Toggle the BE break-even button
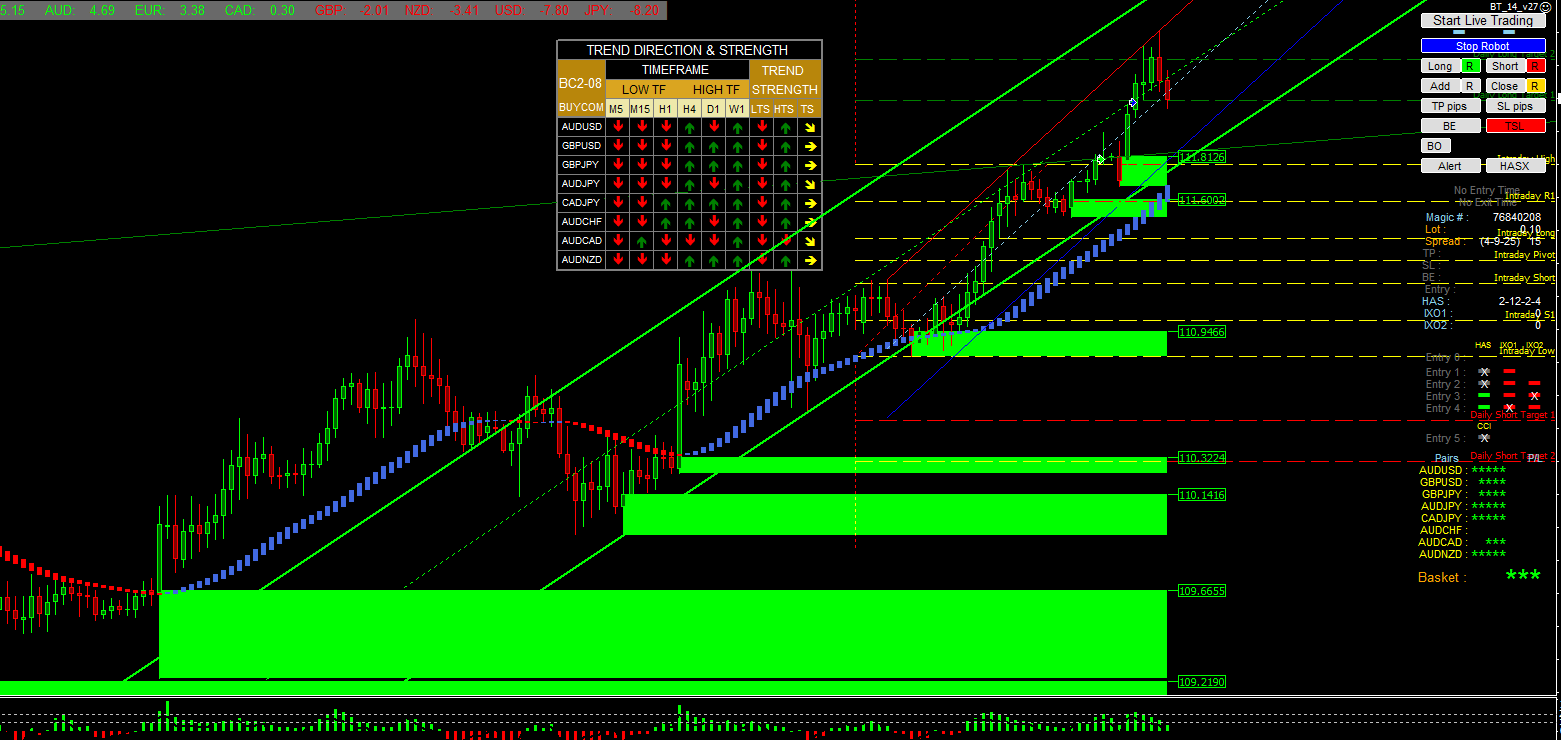 point(1450,126)
